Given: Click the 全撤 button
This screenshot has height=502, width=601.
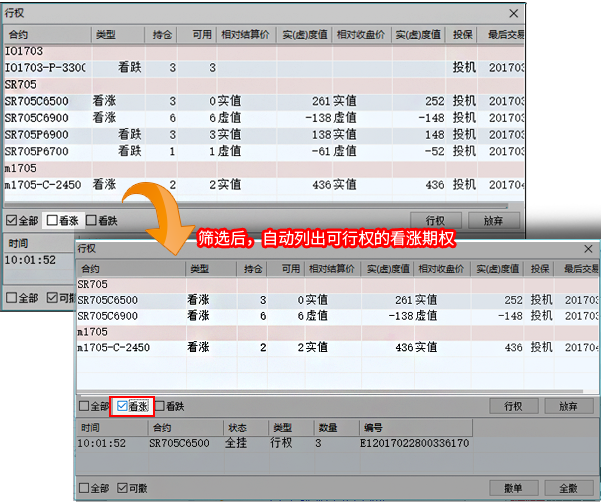Looking at the screenshot, I should pyautogui.click(x=567, y=488).
